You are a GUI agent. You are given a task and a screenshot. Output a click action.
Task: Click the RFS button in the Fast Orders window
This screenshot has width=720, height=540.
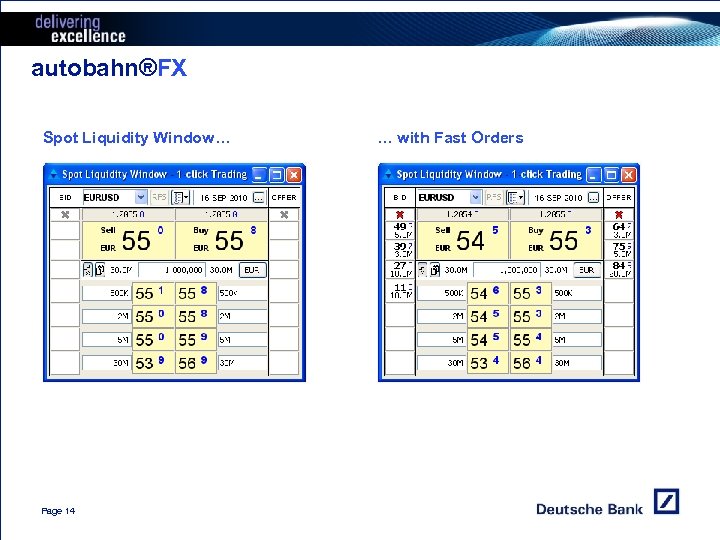coord(494,197)
